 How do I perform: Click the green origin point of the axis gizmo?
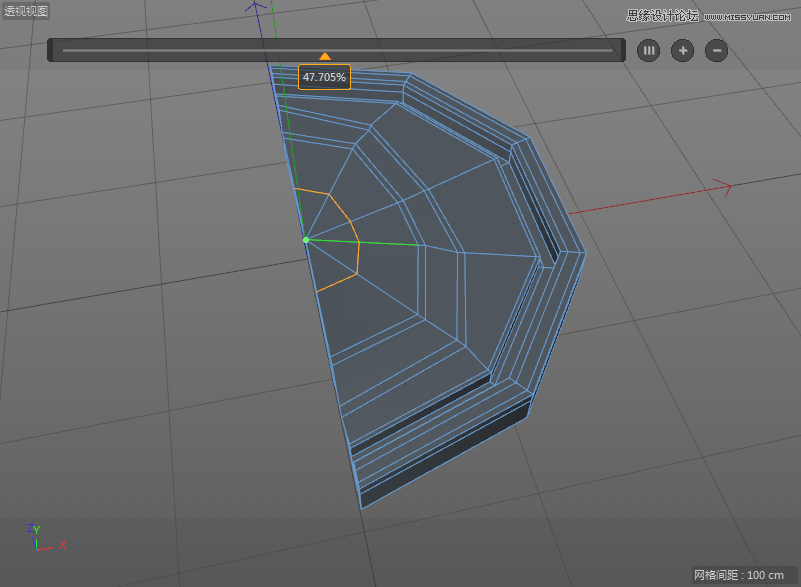click(306, 239)
